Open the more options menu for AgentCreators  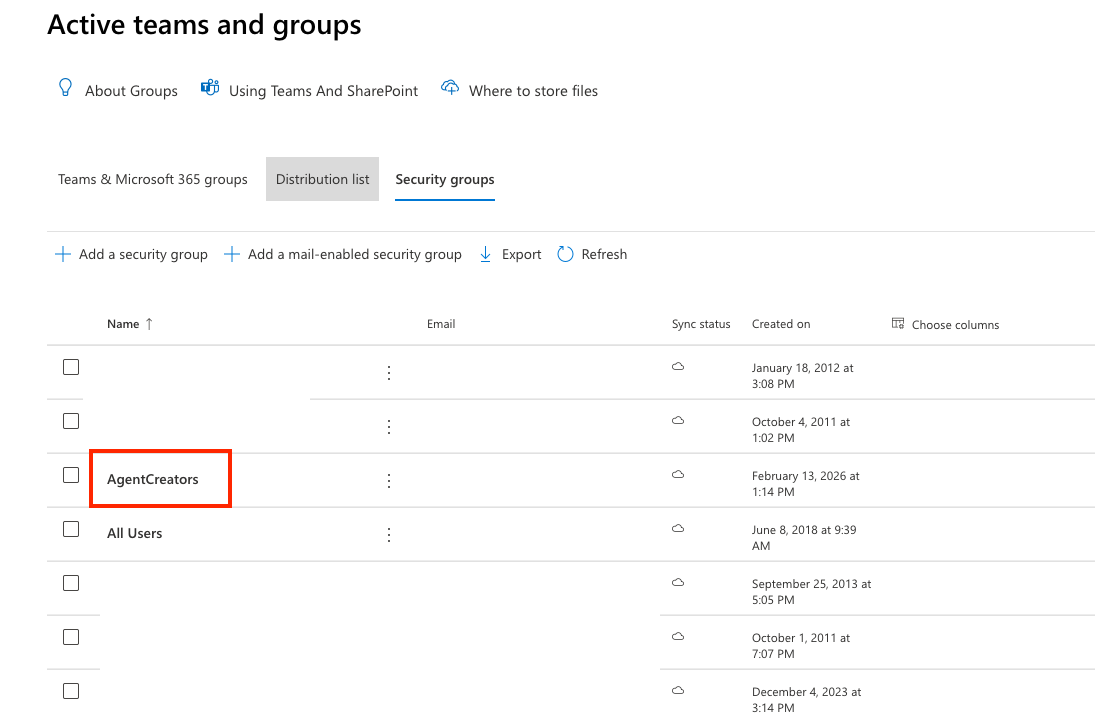(389, 480)
